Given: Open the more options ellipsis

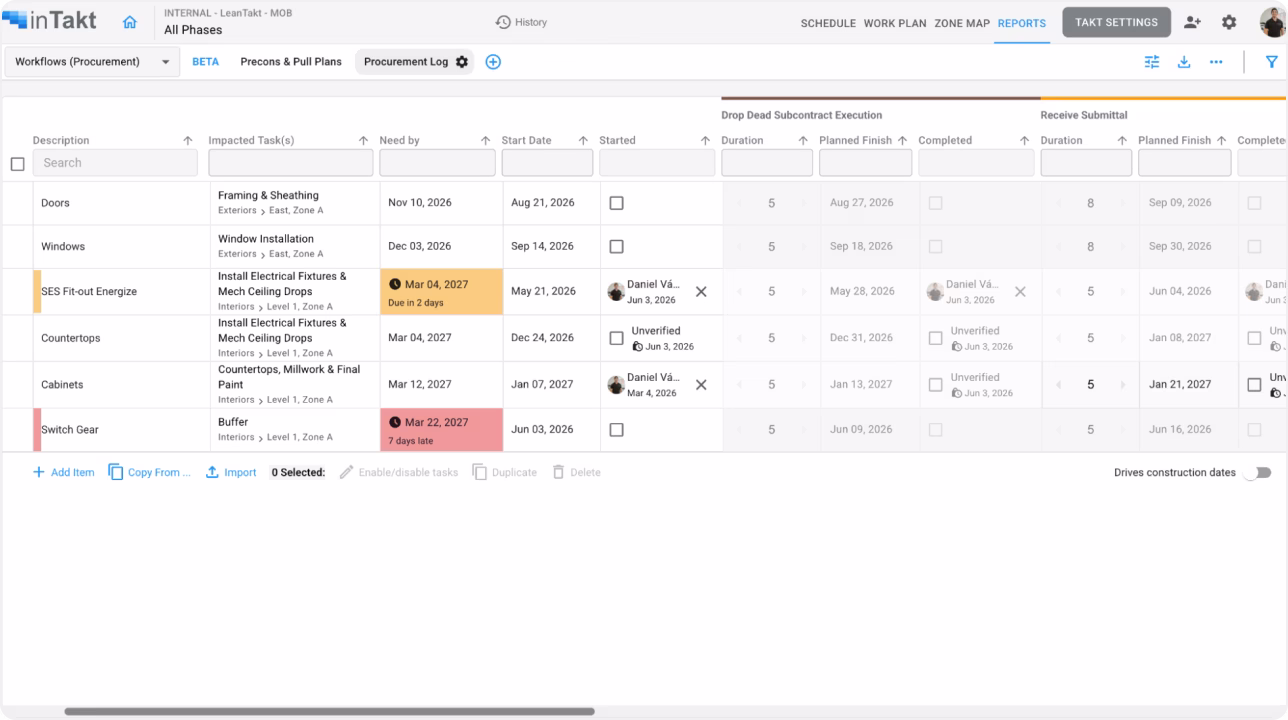Looking at the screenshot, I should (x=1216, y=62).
